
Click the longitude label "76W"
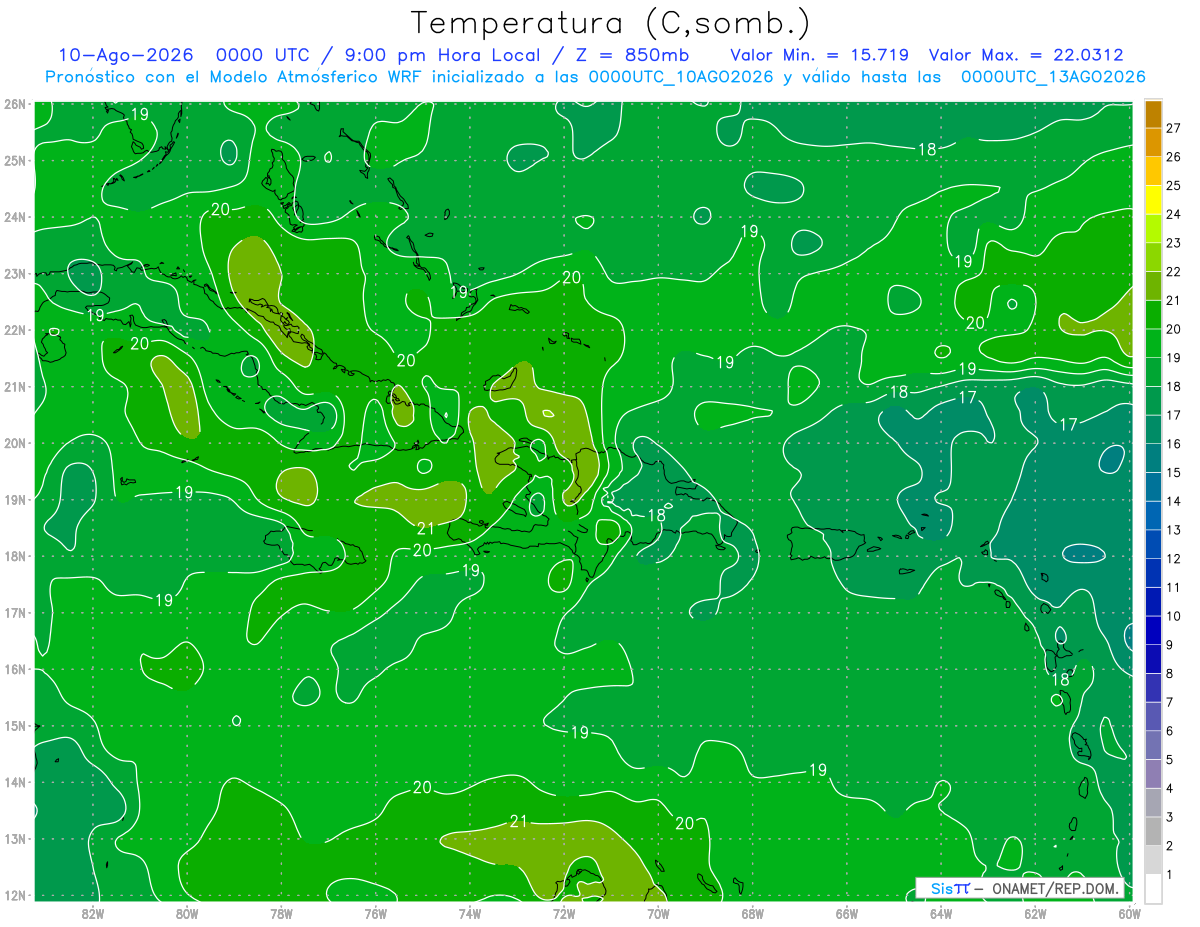point(375,913)
